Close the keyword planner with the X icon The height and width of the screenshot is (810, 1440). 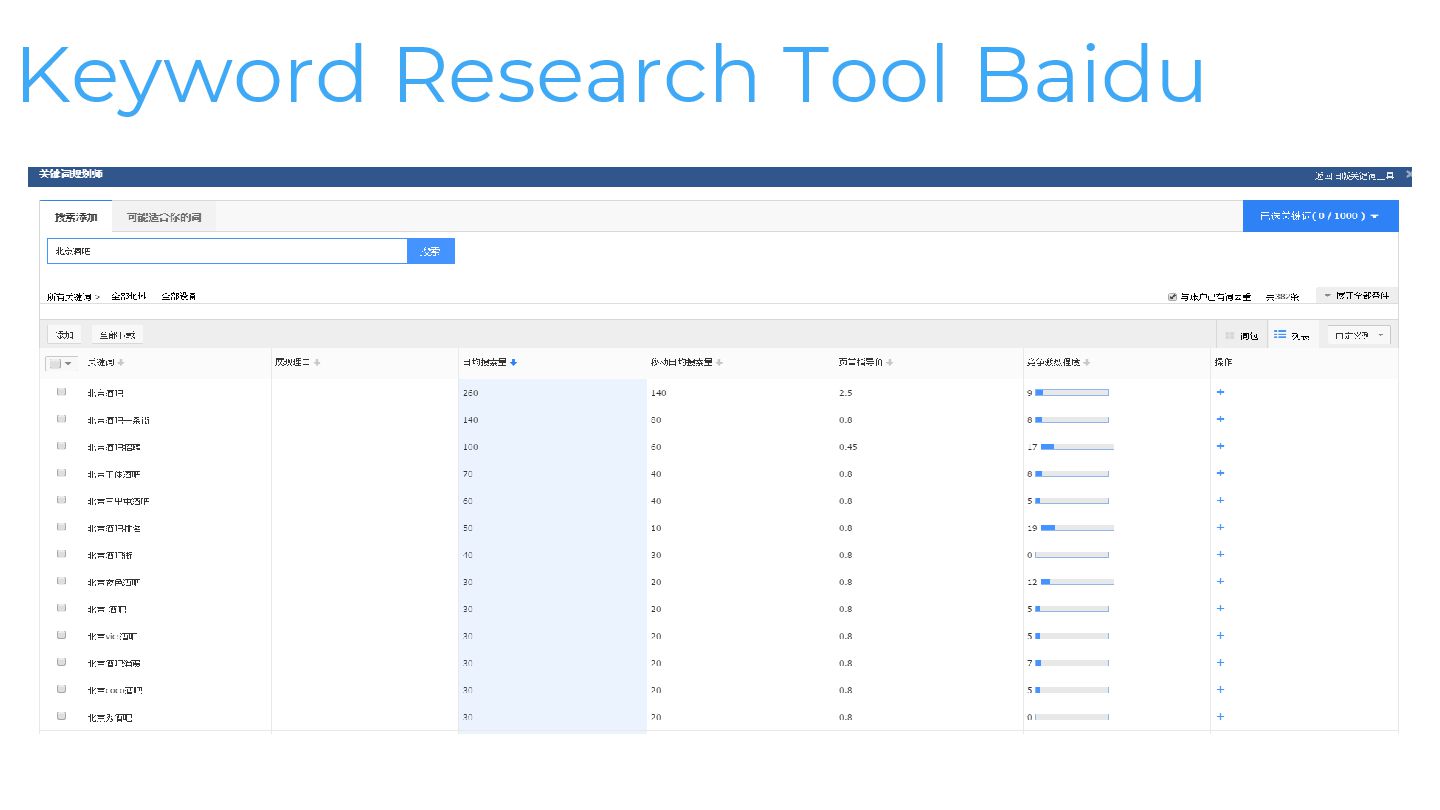tap(1408, 175)
